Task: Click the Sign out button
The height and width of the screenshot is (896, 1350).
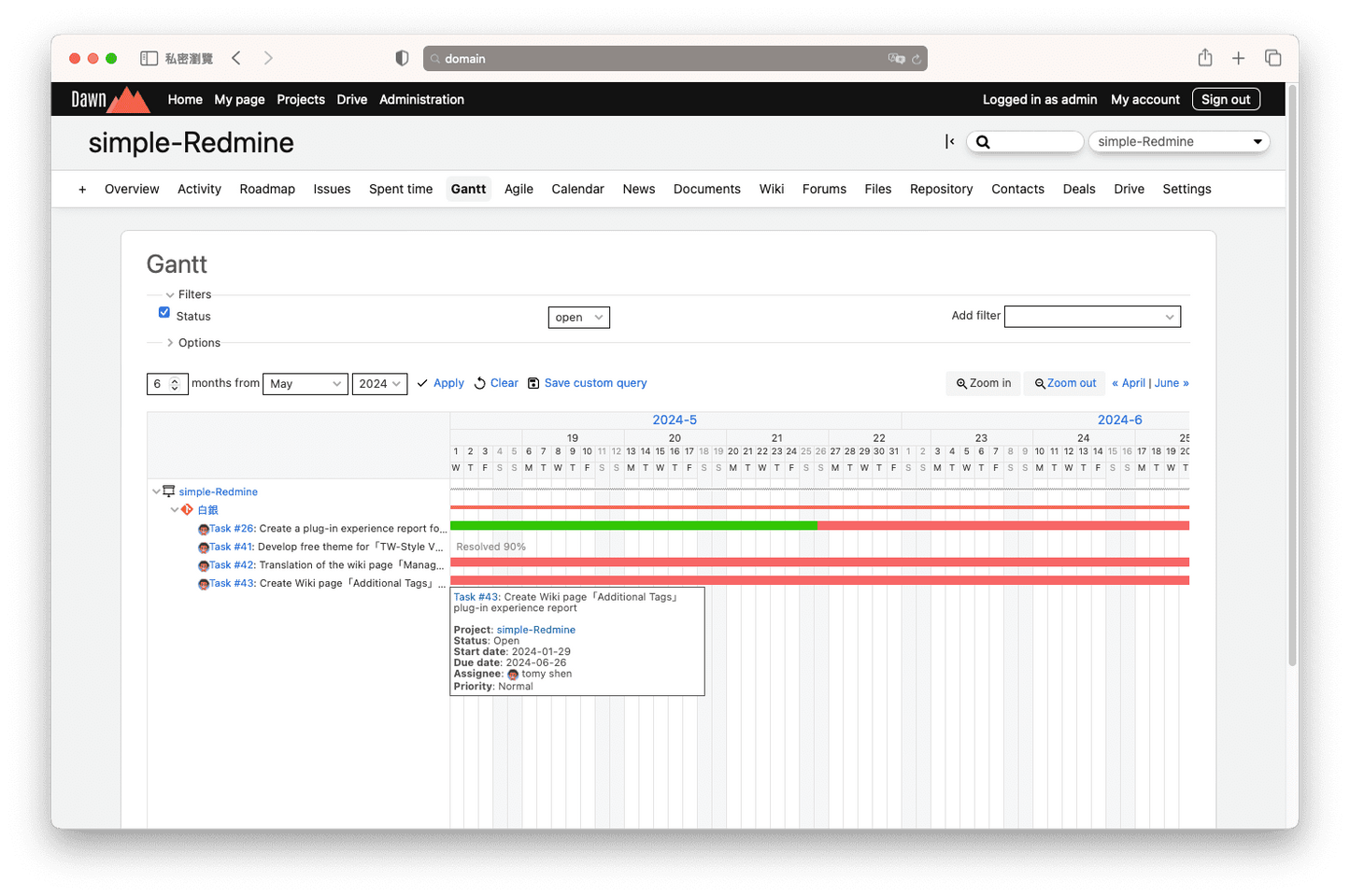Action: click(1226, 99)
